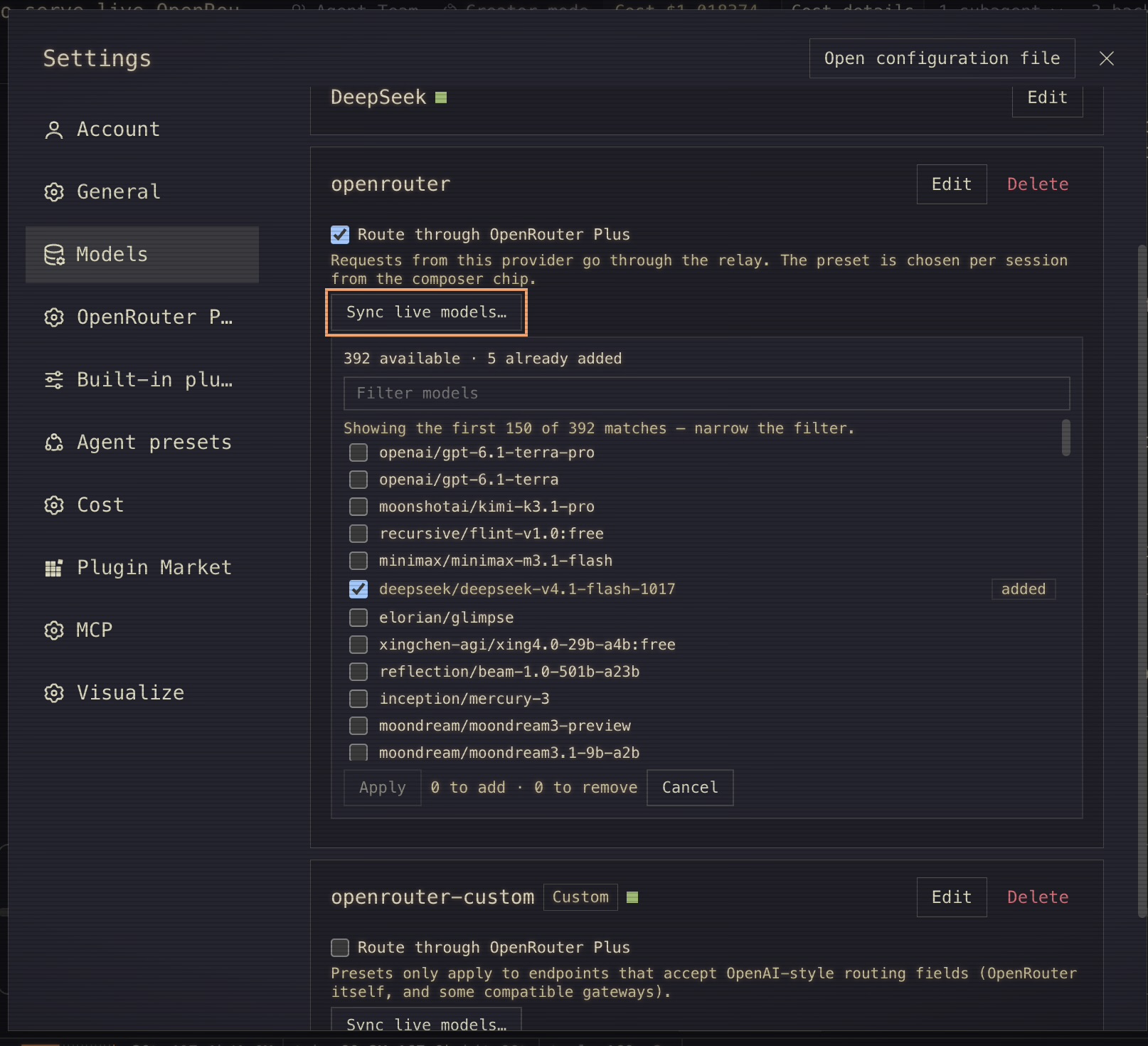Open the Account settings icon

pyautogui.click(x=54, y=130)
